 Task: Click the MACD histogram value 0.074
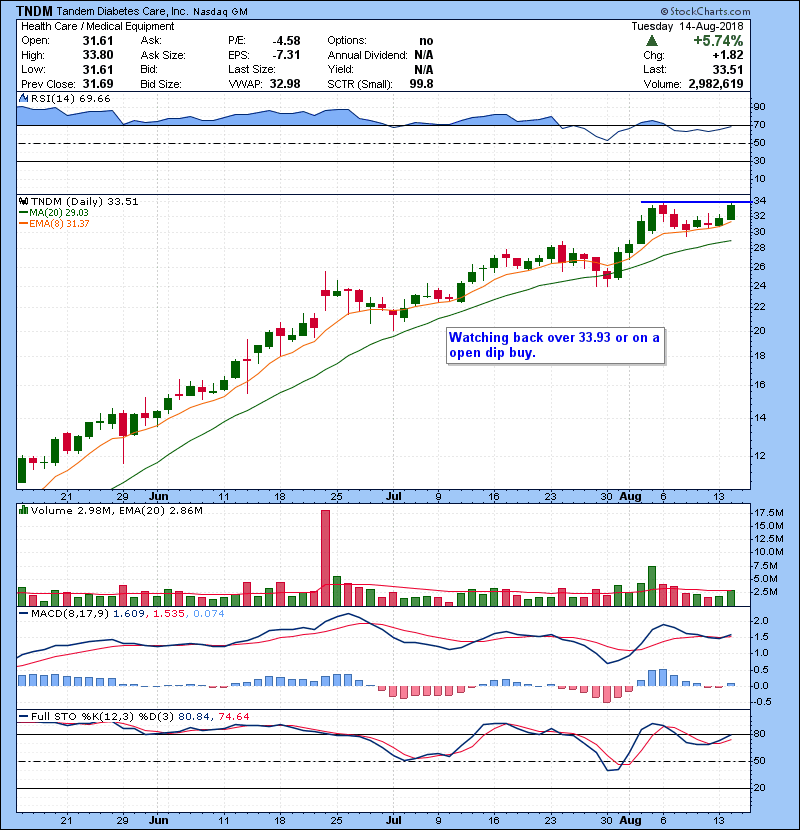tap(209, 614)
